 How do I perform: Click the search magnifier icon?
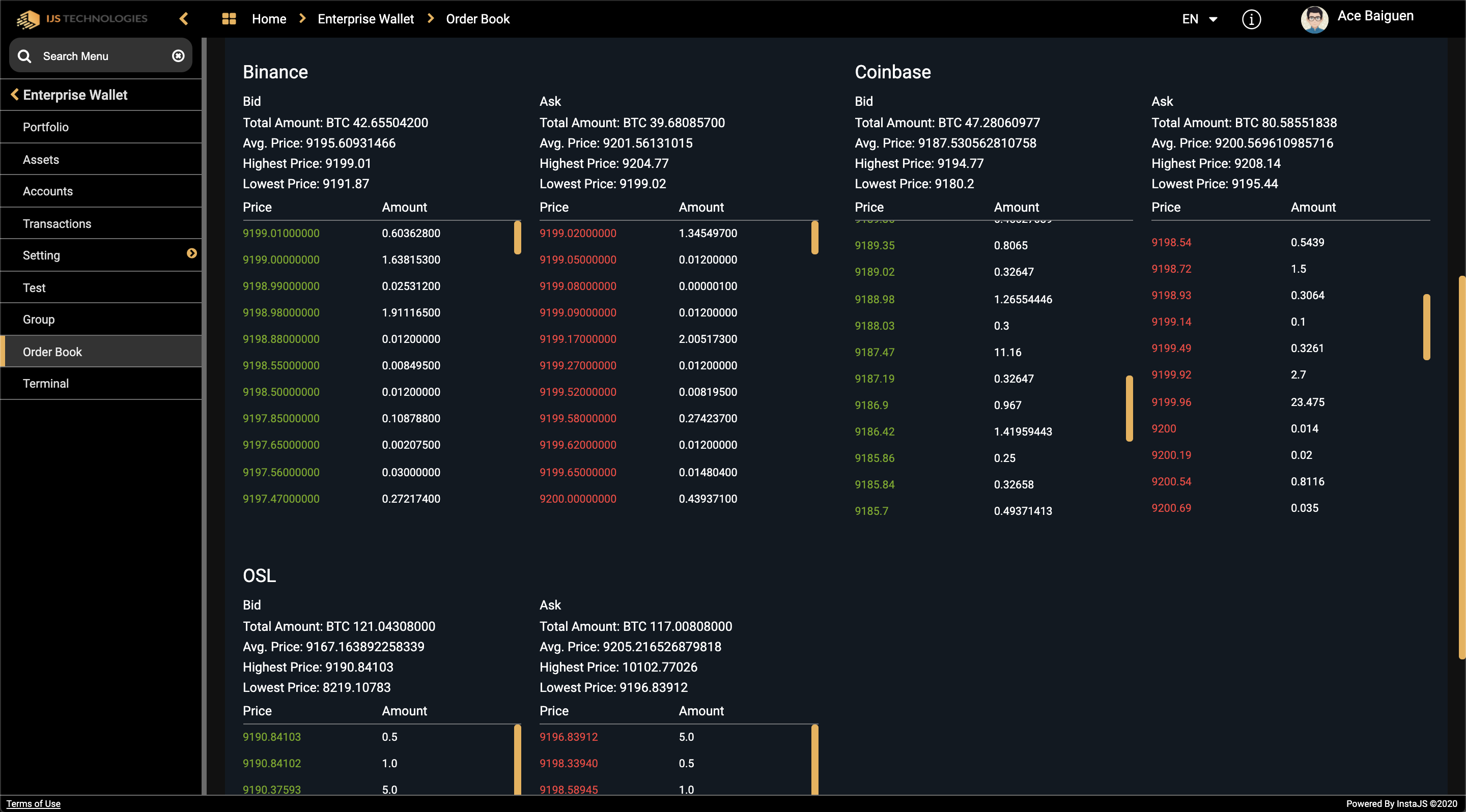[24, 56]
